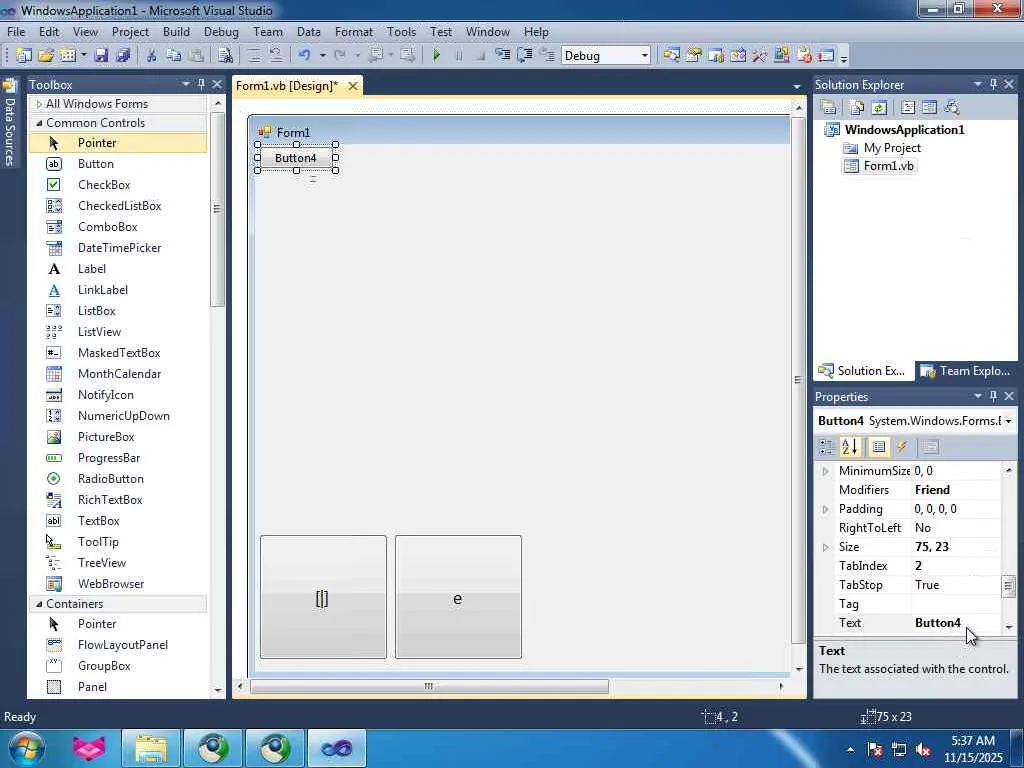Open Data Sources side tab
Image resolution: width=1024 pixels, height=768 pixels.
click(x=9, y=123)
